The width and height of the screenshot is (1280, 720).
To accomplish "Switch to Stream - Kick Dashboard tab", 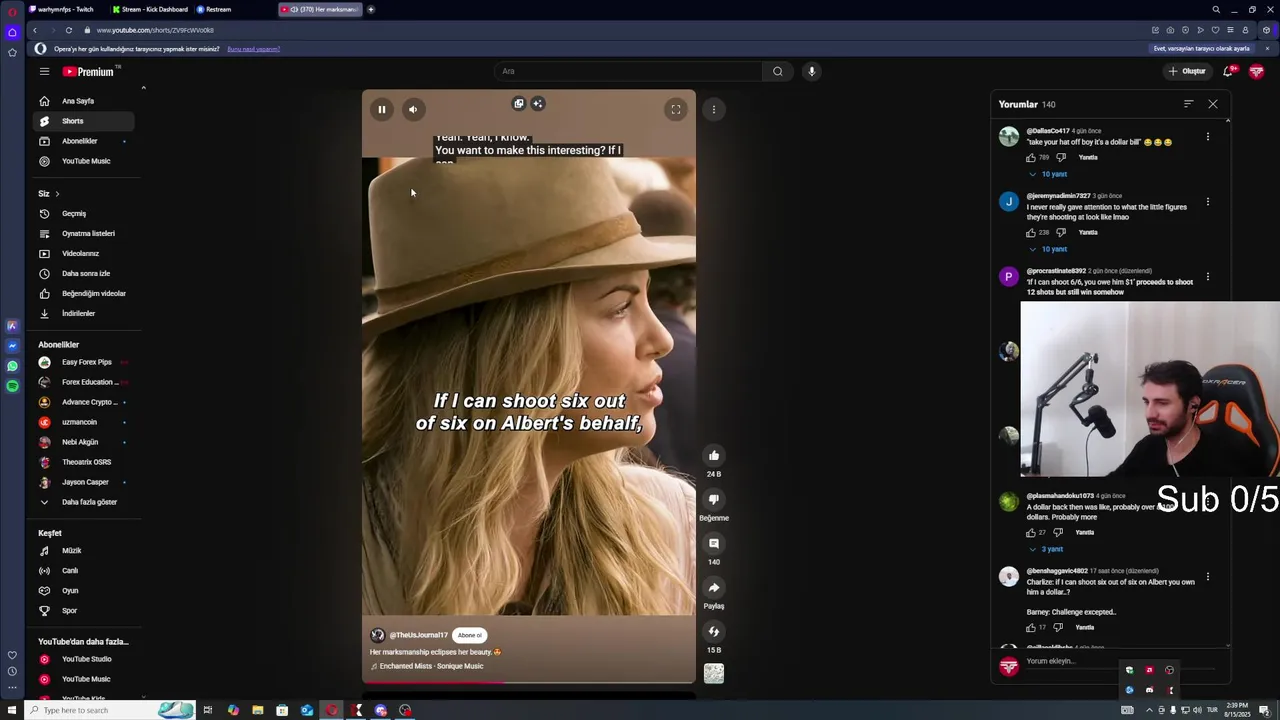I will click(150, 9).
